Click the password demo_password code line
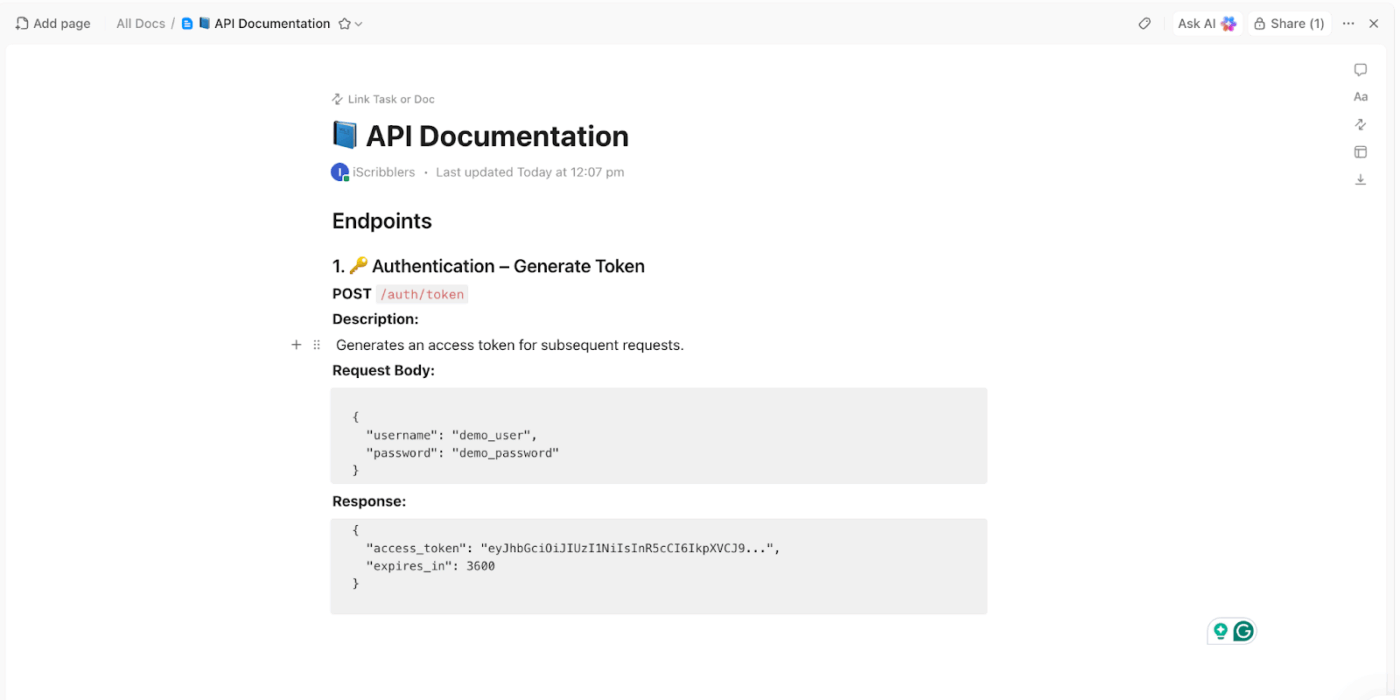The image size is (1400, 700). [463, 453]
